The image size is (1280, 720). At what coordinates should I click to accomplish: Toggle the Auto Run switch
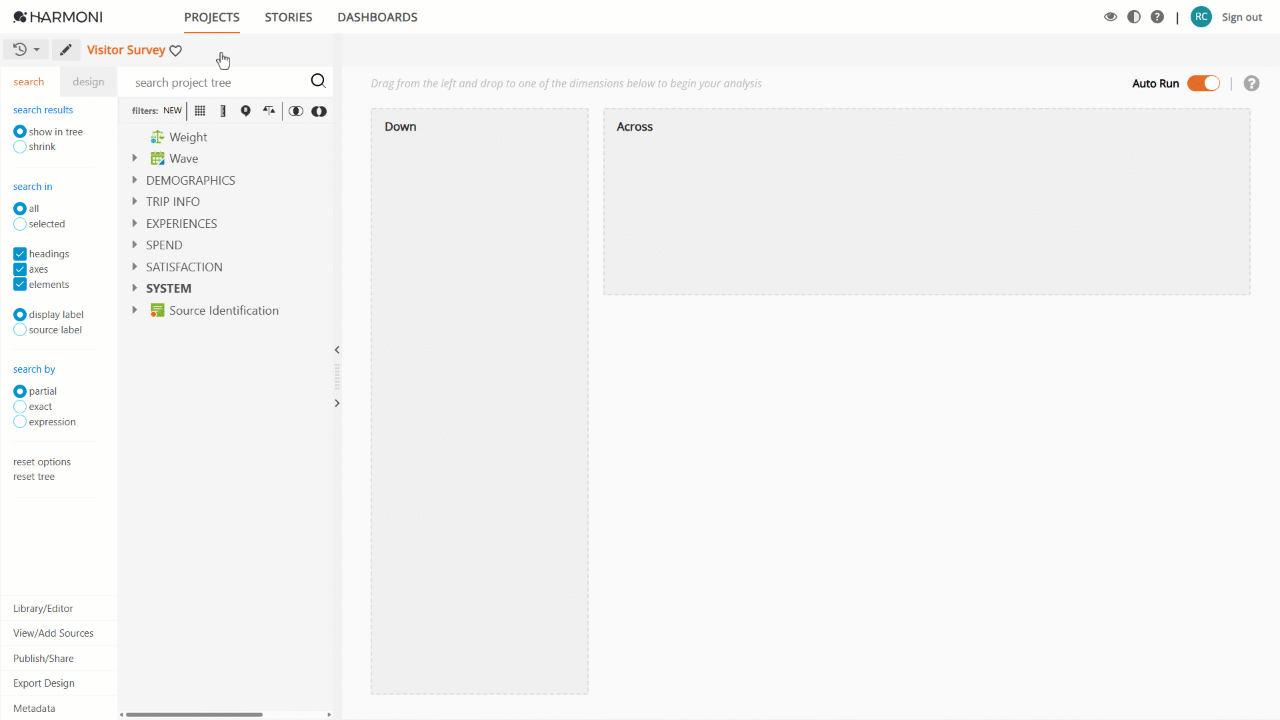(1203, 83)
